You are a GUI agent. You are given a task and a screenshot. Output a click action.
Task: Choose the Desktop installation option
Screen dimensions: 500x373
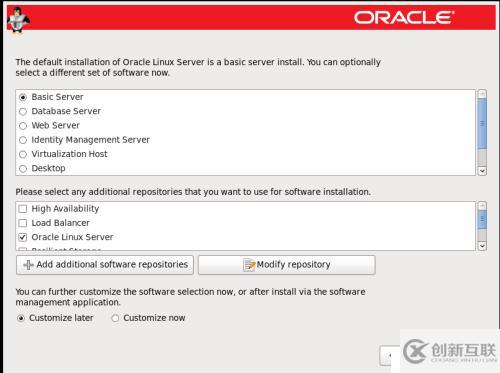pyautogui.click(x=23, y=169)
